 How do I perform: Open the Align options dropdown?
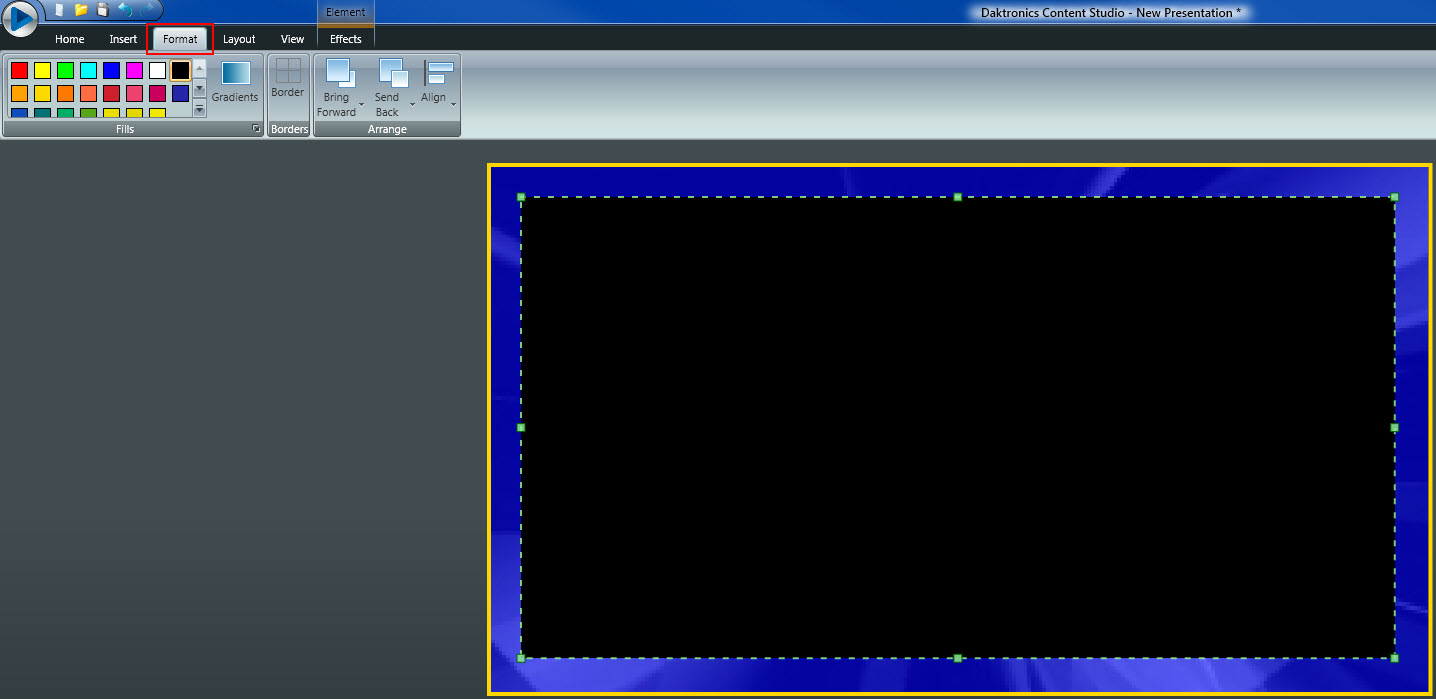pyautogui.click(x=453, y=105)
